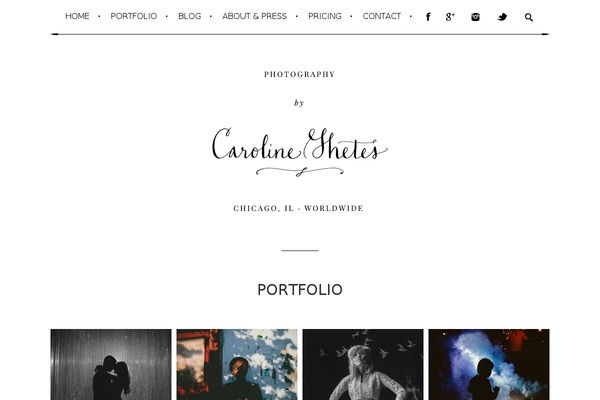Select the Pricing navigation link
600x400 pixels.
click(x=324, y=16)
